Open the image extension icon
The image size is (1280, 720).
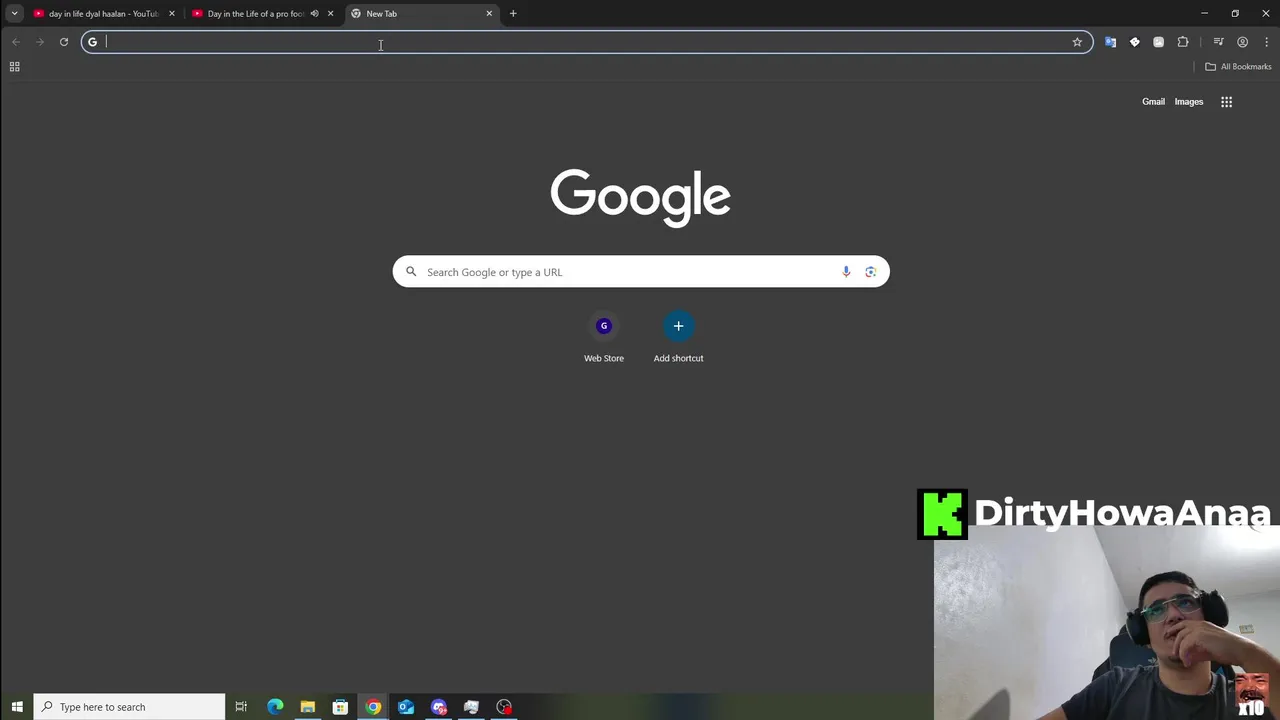pos(1158,42)
